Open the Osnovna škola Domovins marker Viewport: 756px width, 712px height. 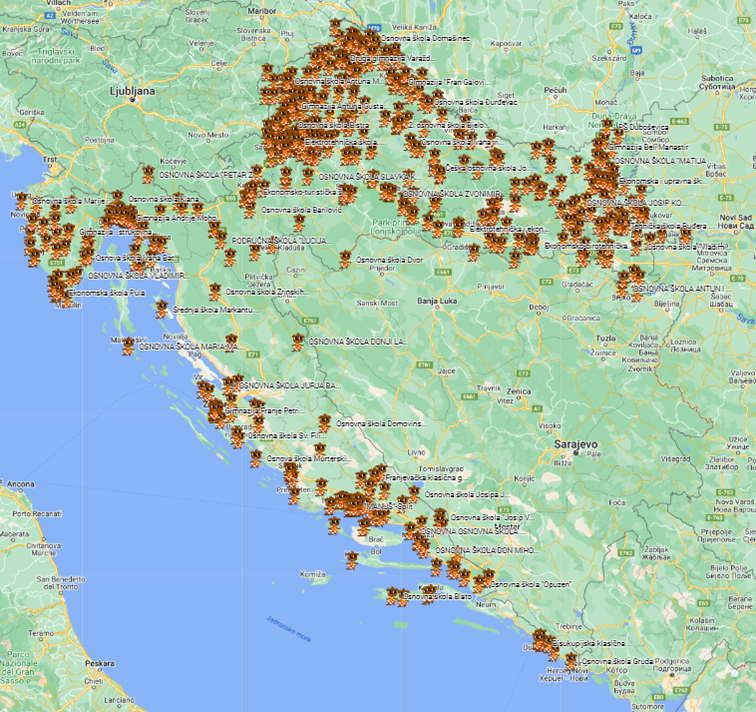(325, 423)
